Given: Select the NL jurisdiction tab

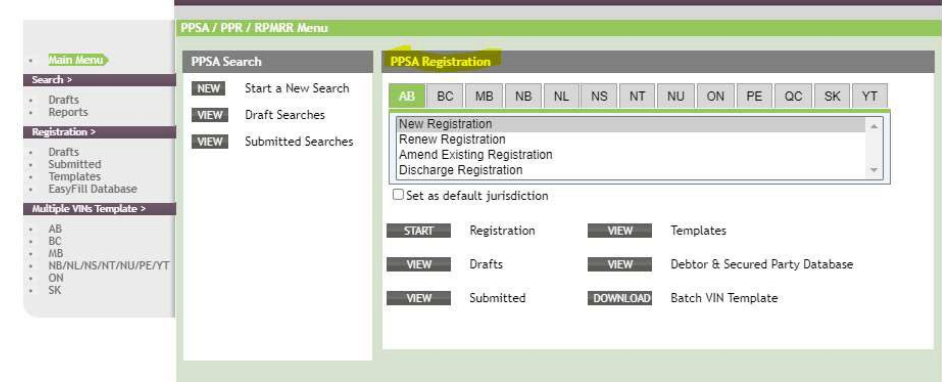Looking at the screenshot, I should pyautogui.click(x=561, y=96).
